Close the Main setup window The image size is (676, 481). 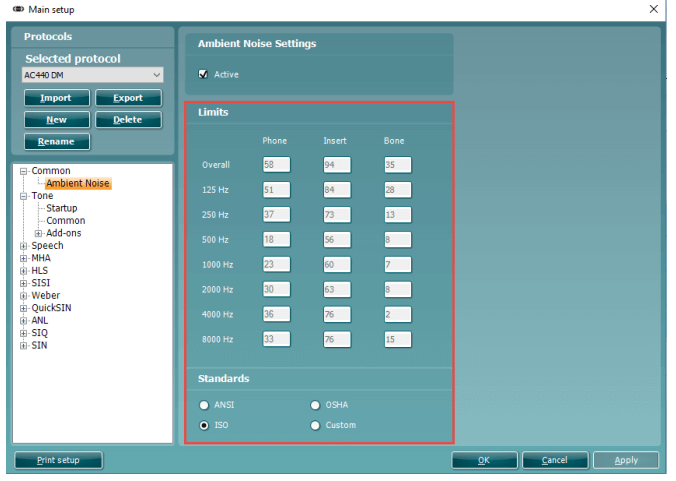[x=654, y=9]
